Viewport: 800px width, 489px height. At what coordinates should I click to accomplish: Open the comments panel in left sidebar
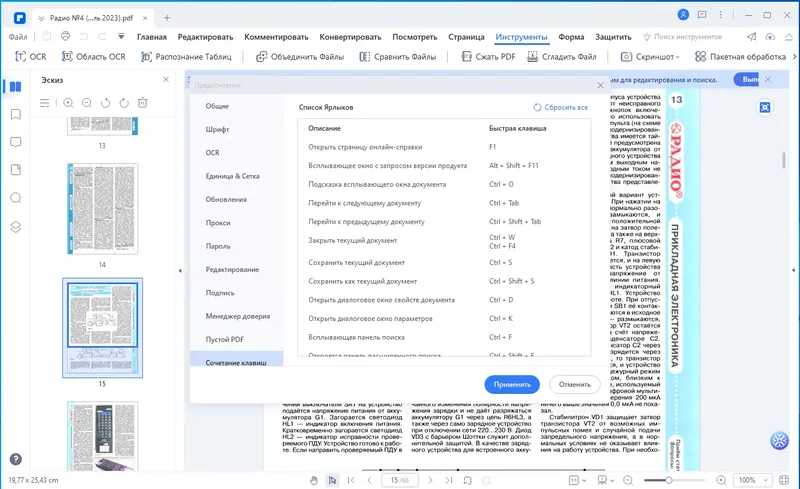16,142
